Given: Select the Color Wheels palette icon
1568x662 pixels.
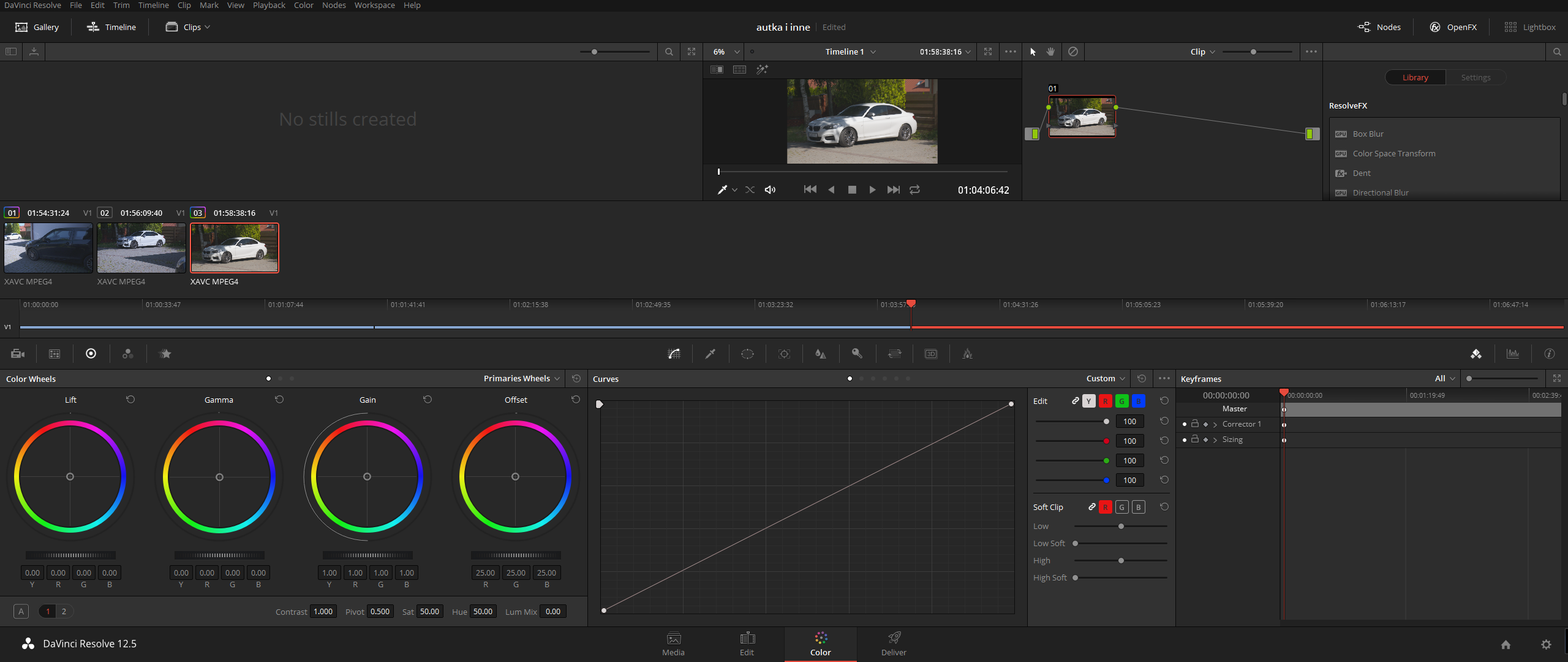Looking at the screenshot, I should (x=91, y=354).
